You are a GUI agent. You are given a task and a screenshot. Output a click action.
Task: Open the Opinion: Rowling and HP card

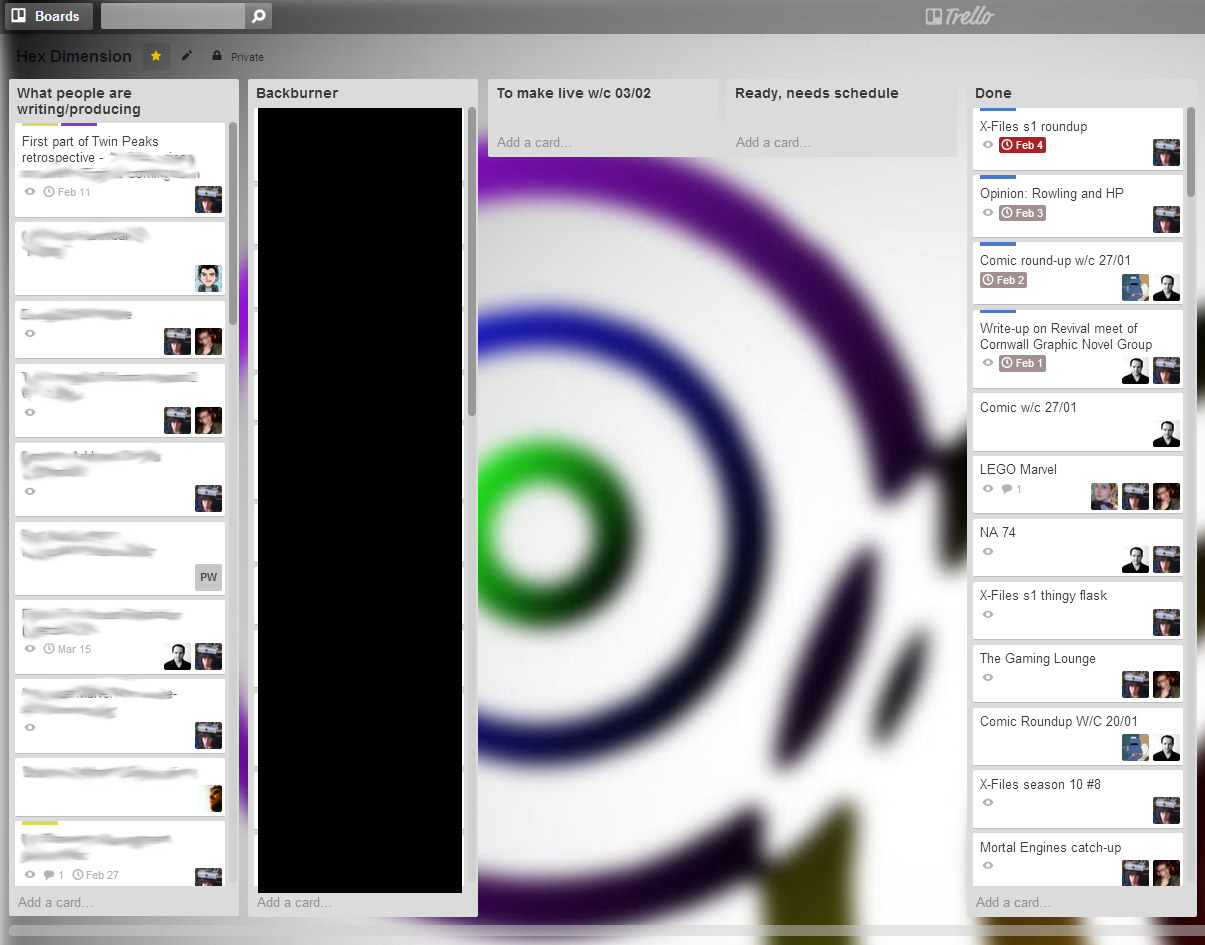click(1051, 193)
